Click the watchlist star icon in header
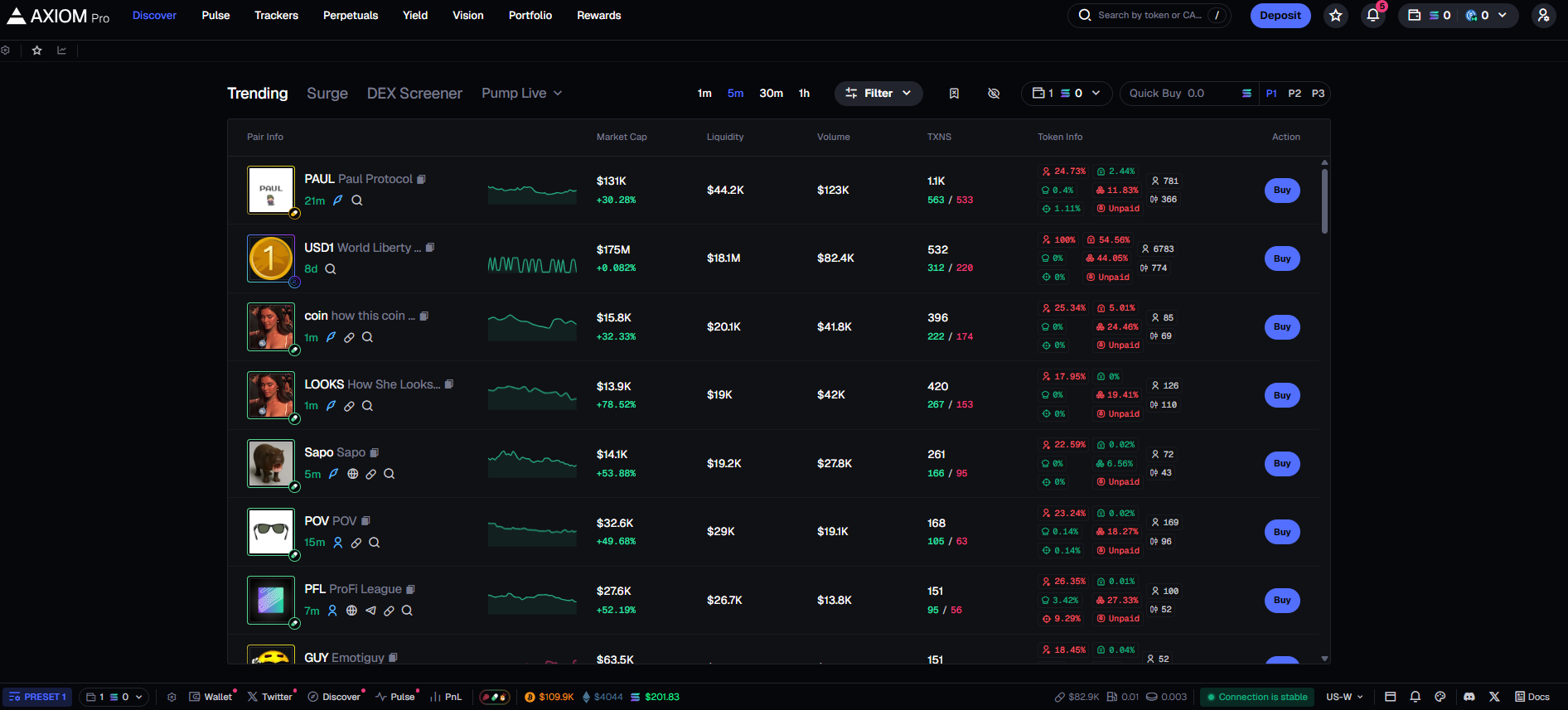This screenshot has width=1568, height=710. tap(1335, 16)
